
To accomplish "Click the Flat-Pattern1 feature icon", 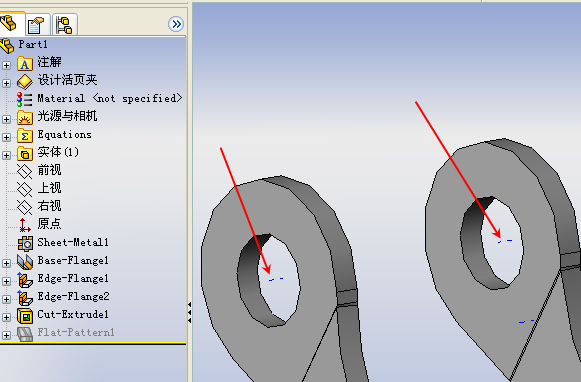I will coord(25,334).
